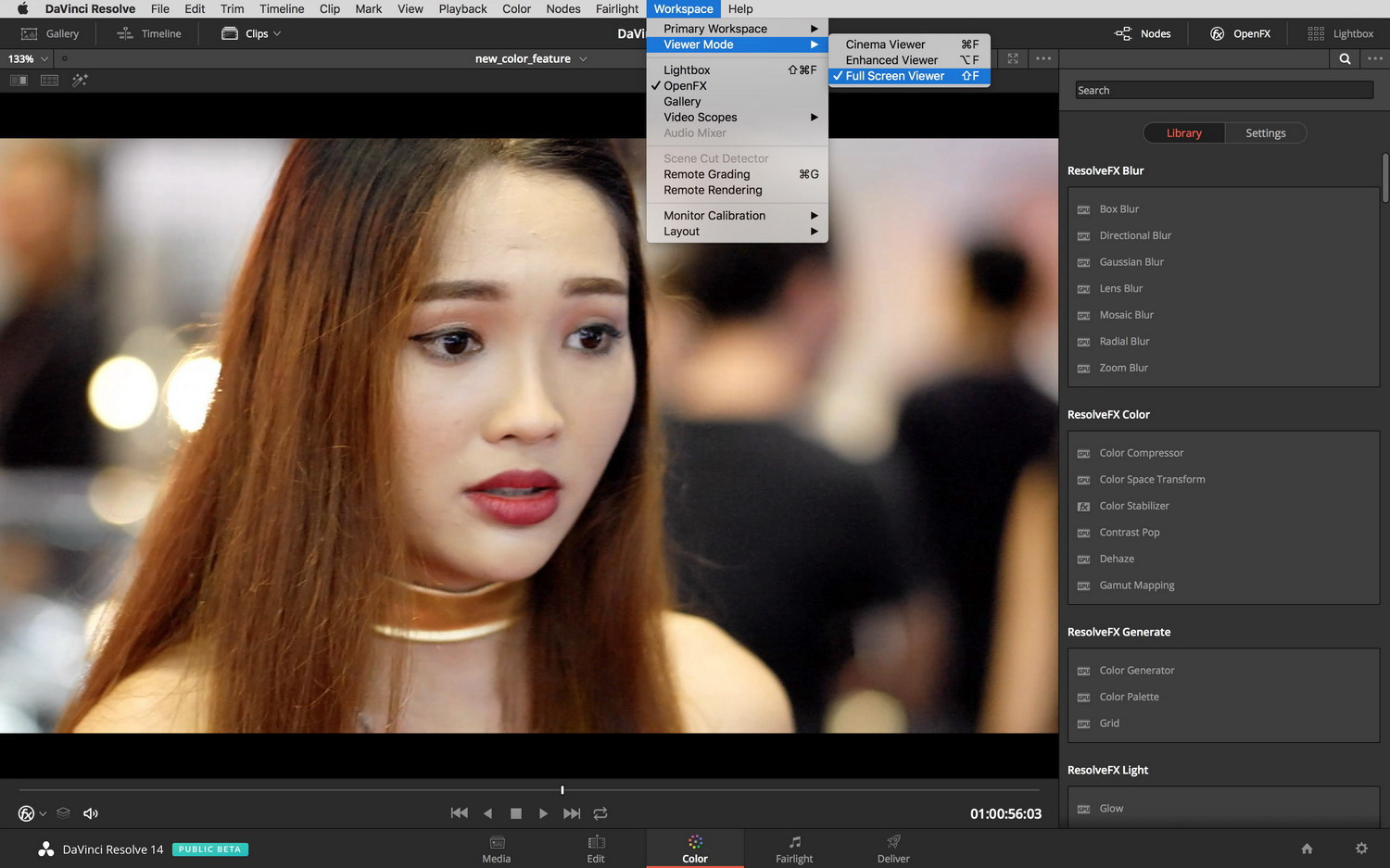The height and width of the screenshot is (868, 1390).
Task: Expand Primary Workspace submenu
Action: 737,29
